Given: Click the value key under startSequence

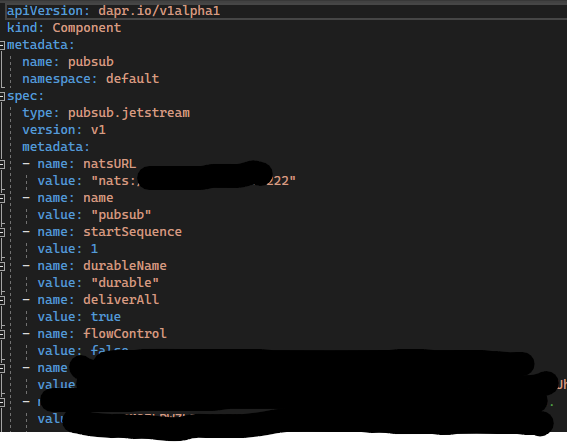Looking at the screenshot, I should 60,249.
